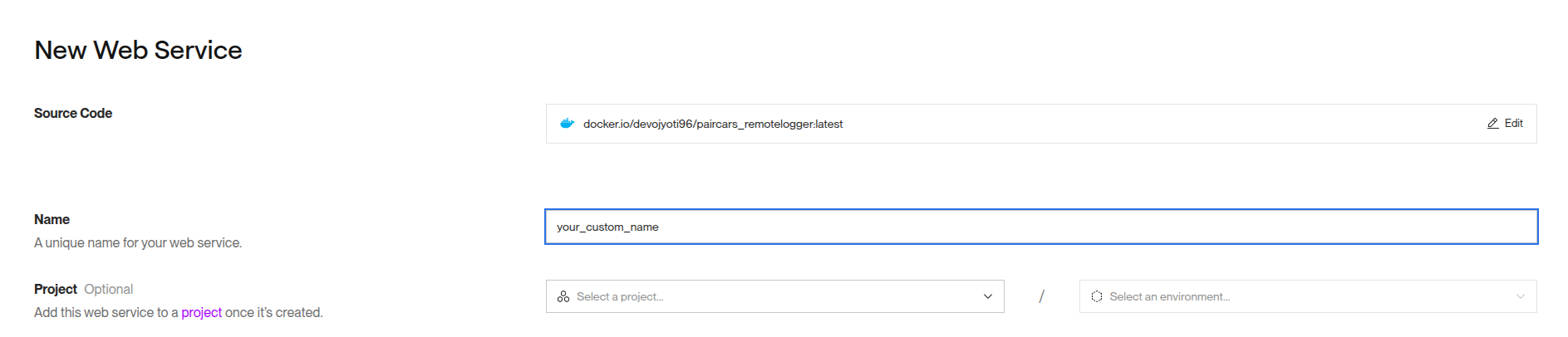Click the pencil Edit icon
Viewport: 1568px width, 337px height.
(x=1492, y=124)
